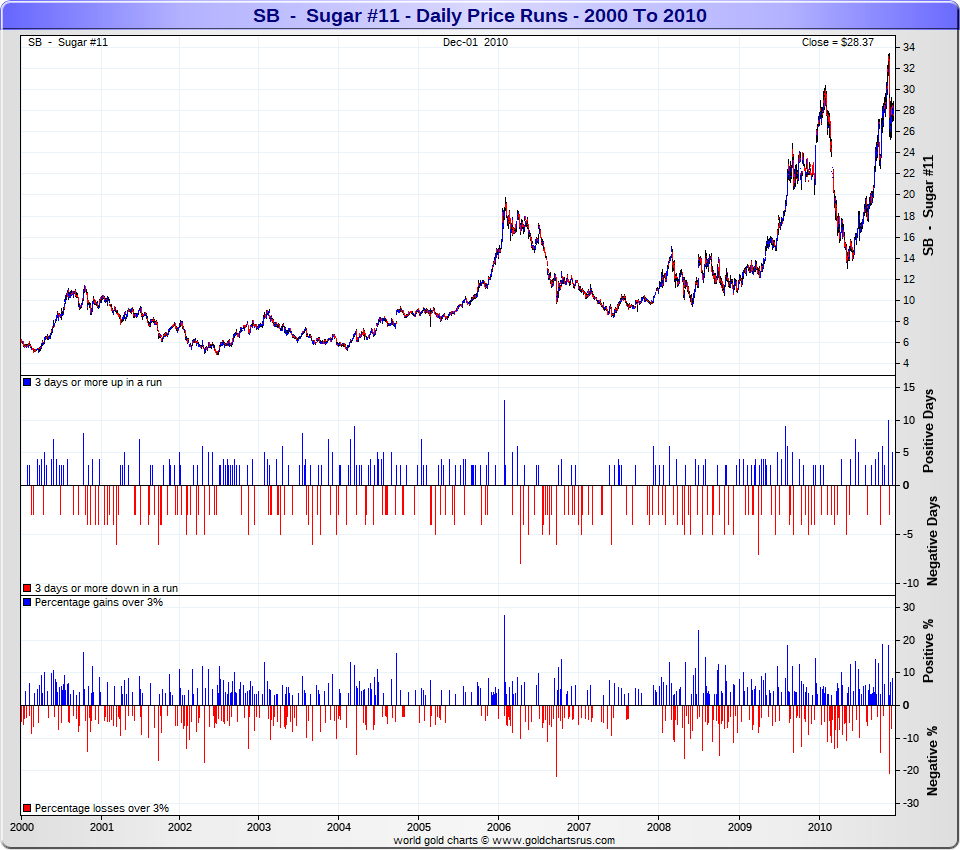
Task: Click the blue swatch beside '3 days or more up in a run'
Action: click(27, 382)
